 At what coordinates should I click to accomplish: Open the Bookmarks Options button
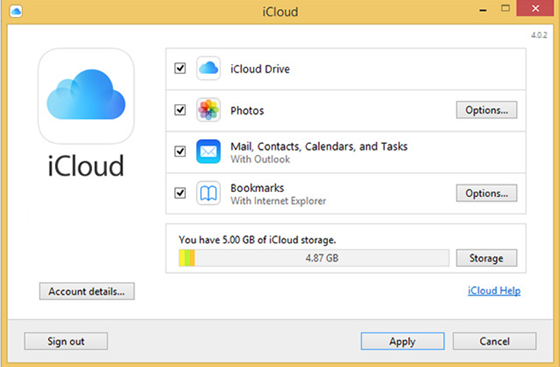coord(486,193)
